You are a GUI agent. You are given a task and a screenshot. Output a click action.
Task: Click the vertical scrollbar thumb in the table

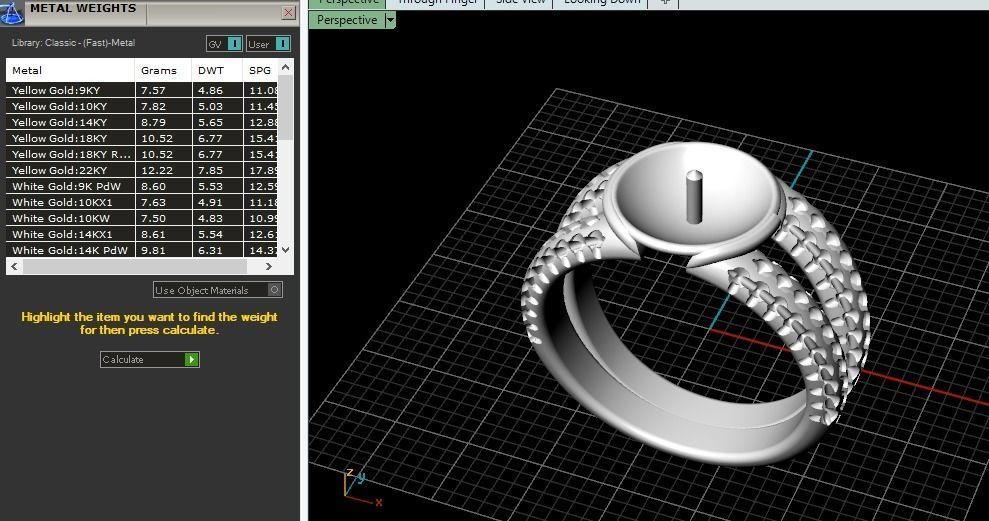pos(286,107)
